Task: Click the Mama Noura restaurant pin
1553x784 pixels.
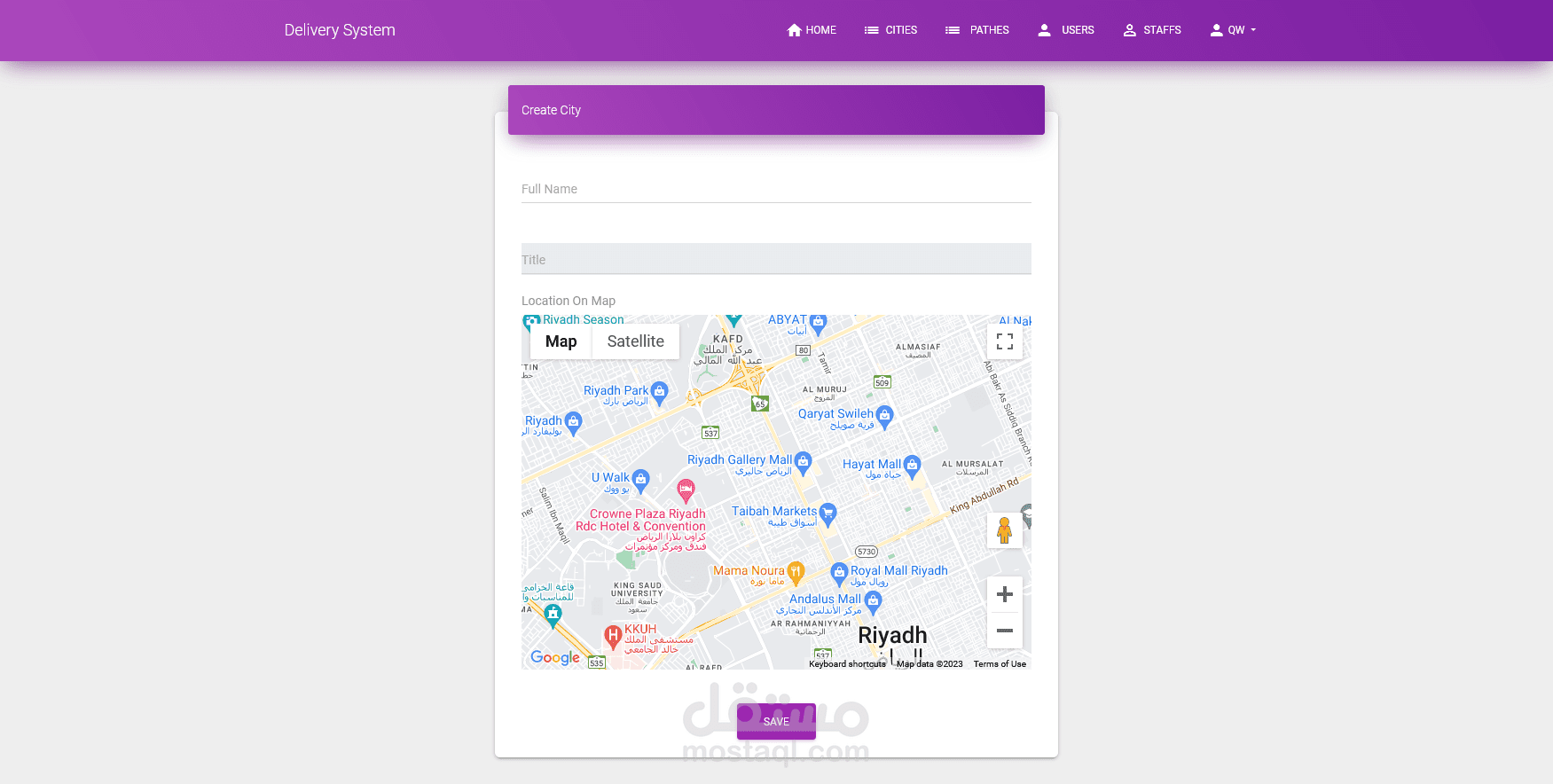Action: click(x=796, y=572)
